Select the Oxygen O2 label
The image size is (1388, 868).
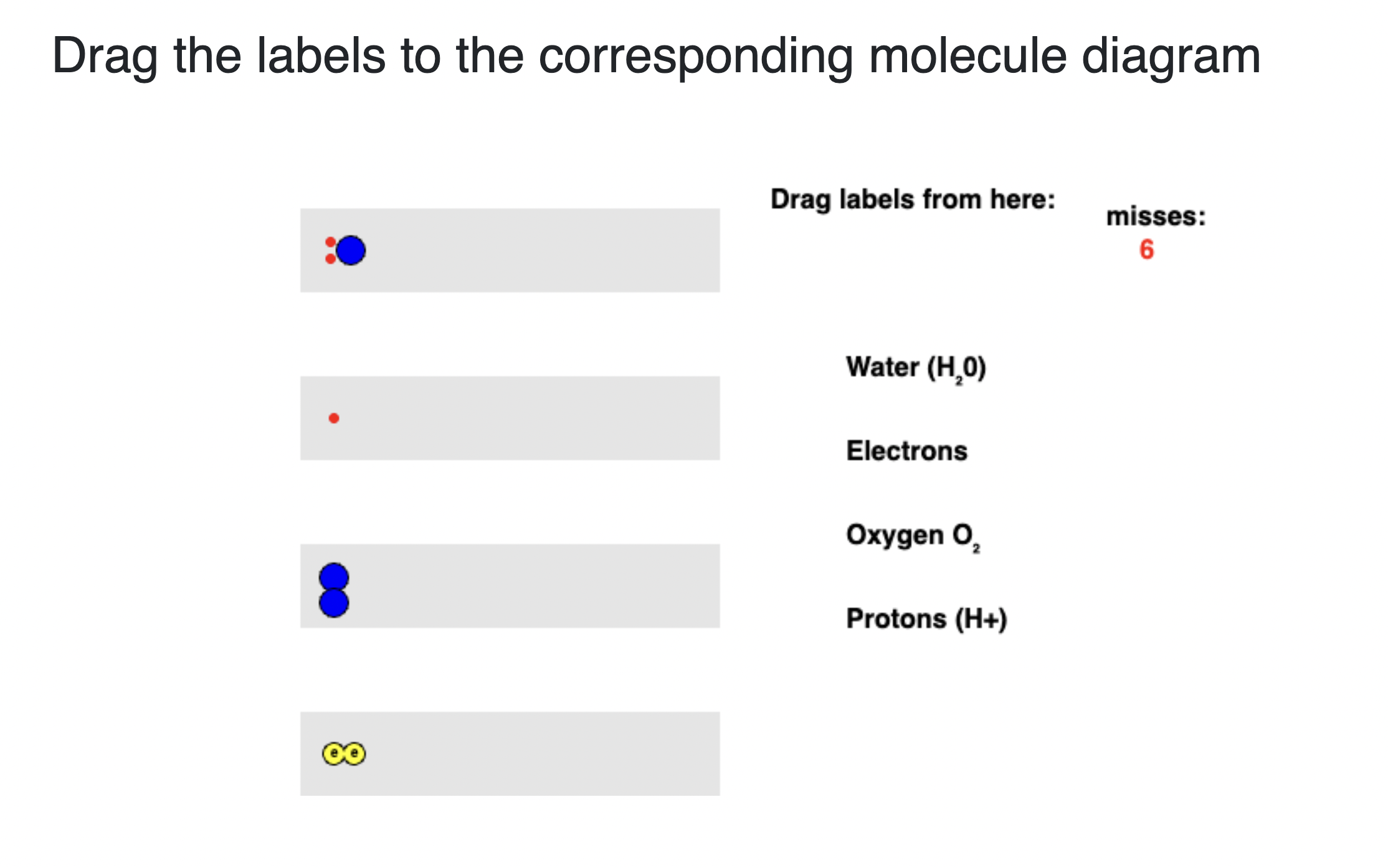coord(913,537)
